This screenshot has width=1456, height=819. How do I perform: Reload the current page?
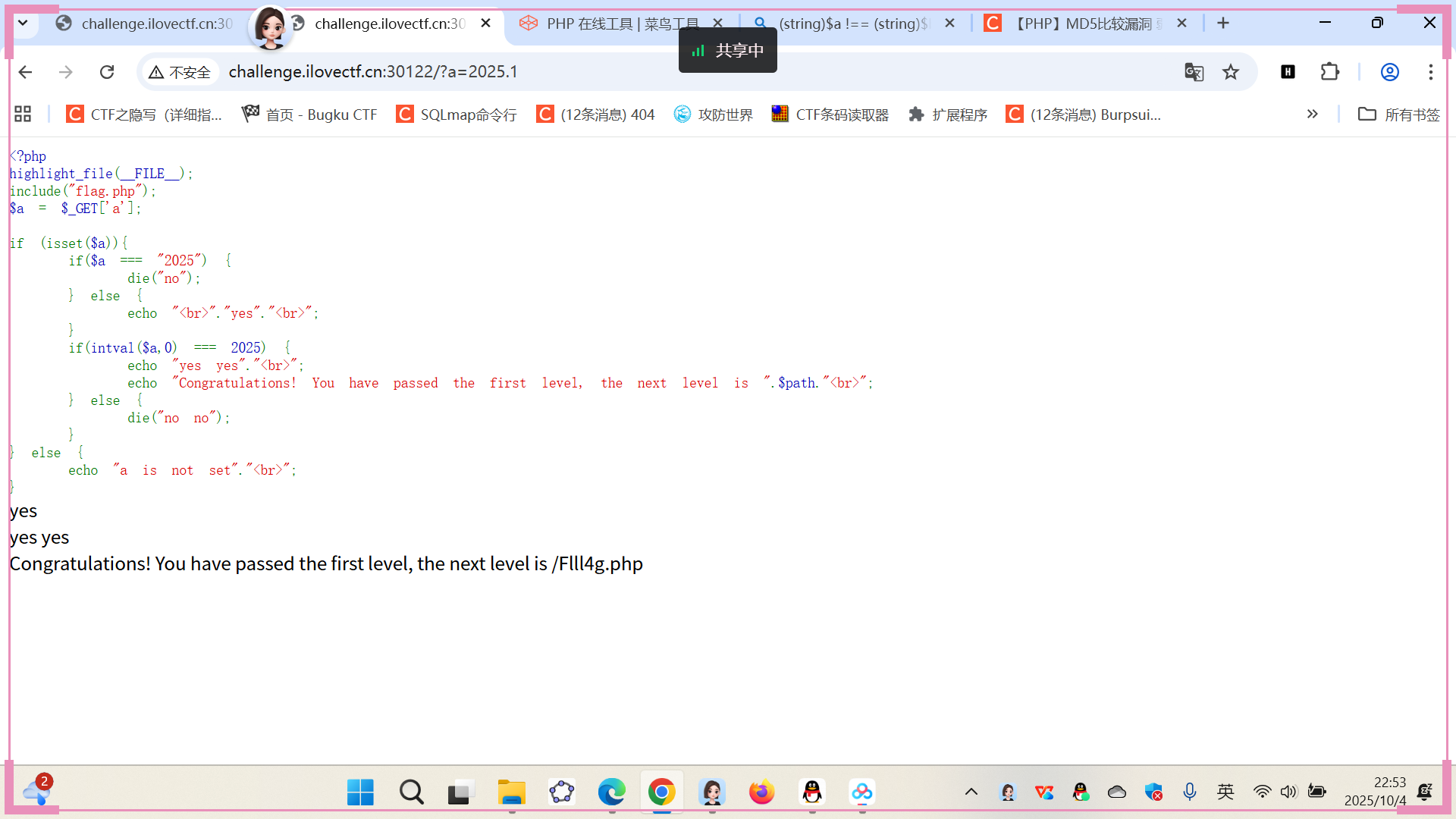pos(107,72)
